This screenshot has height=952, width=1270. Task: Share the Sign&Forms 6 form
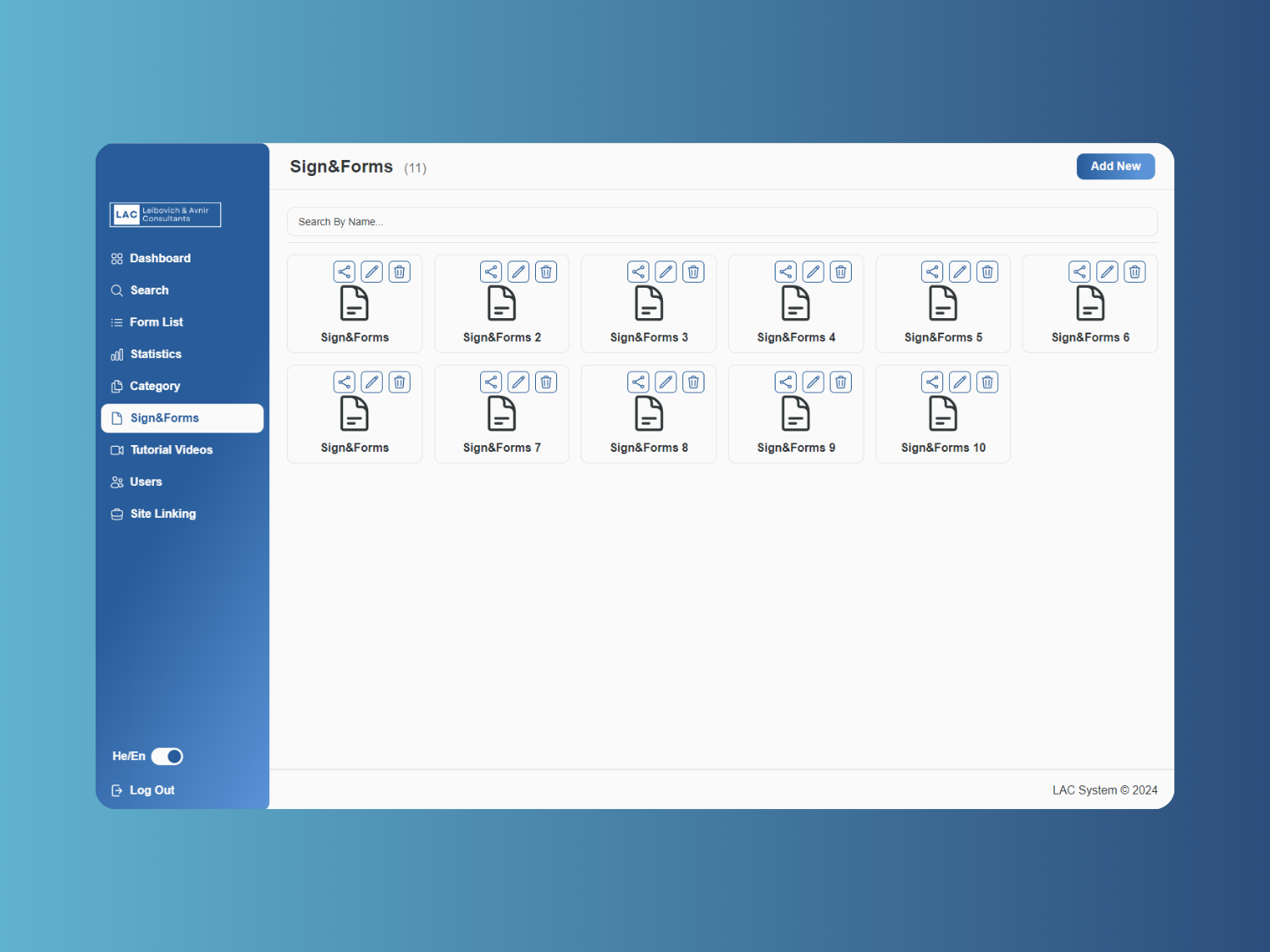(x=1079, y=272)
